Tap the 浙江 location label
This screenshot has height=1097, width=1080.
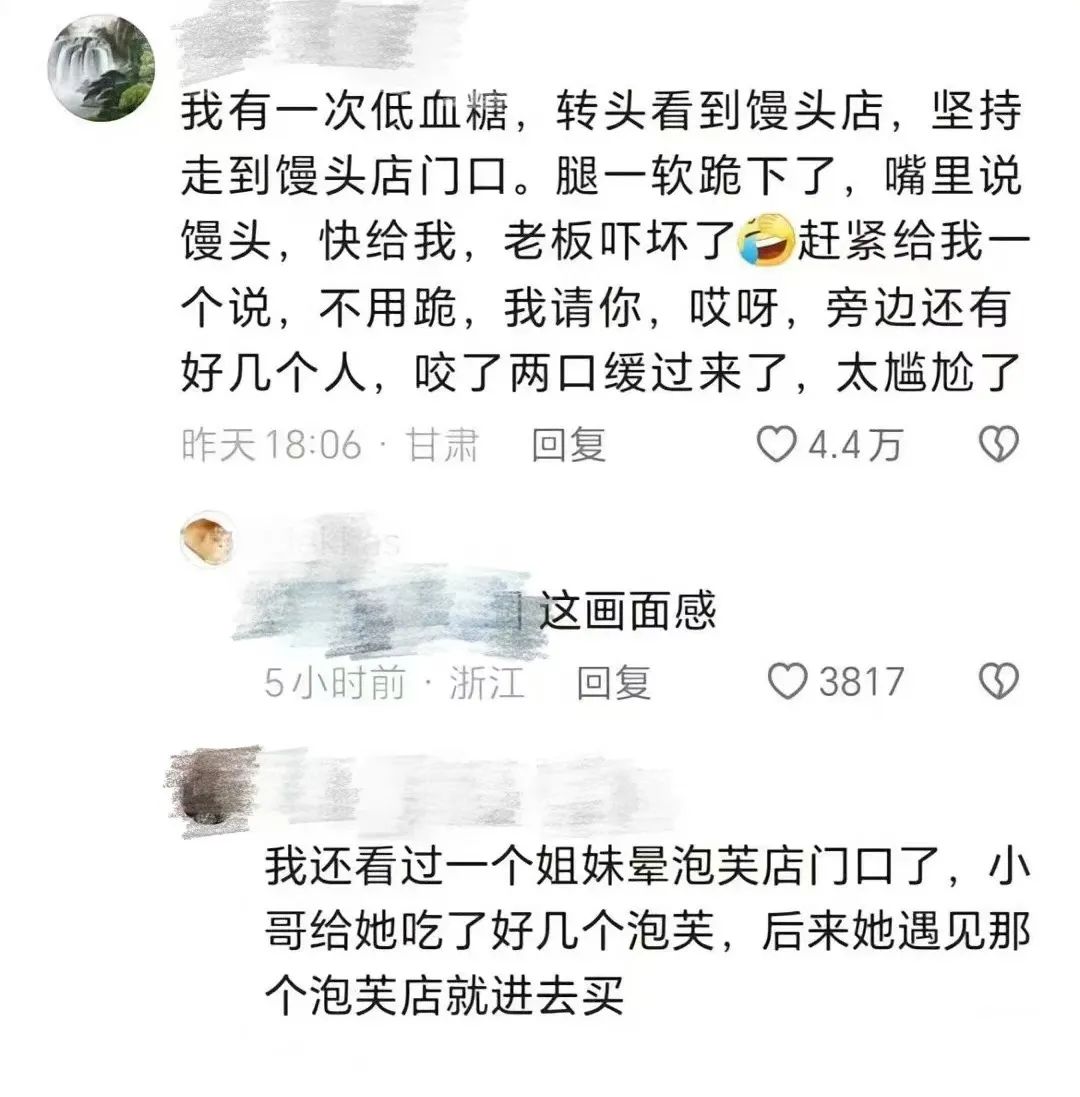point(487,682)
